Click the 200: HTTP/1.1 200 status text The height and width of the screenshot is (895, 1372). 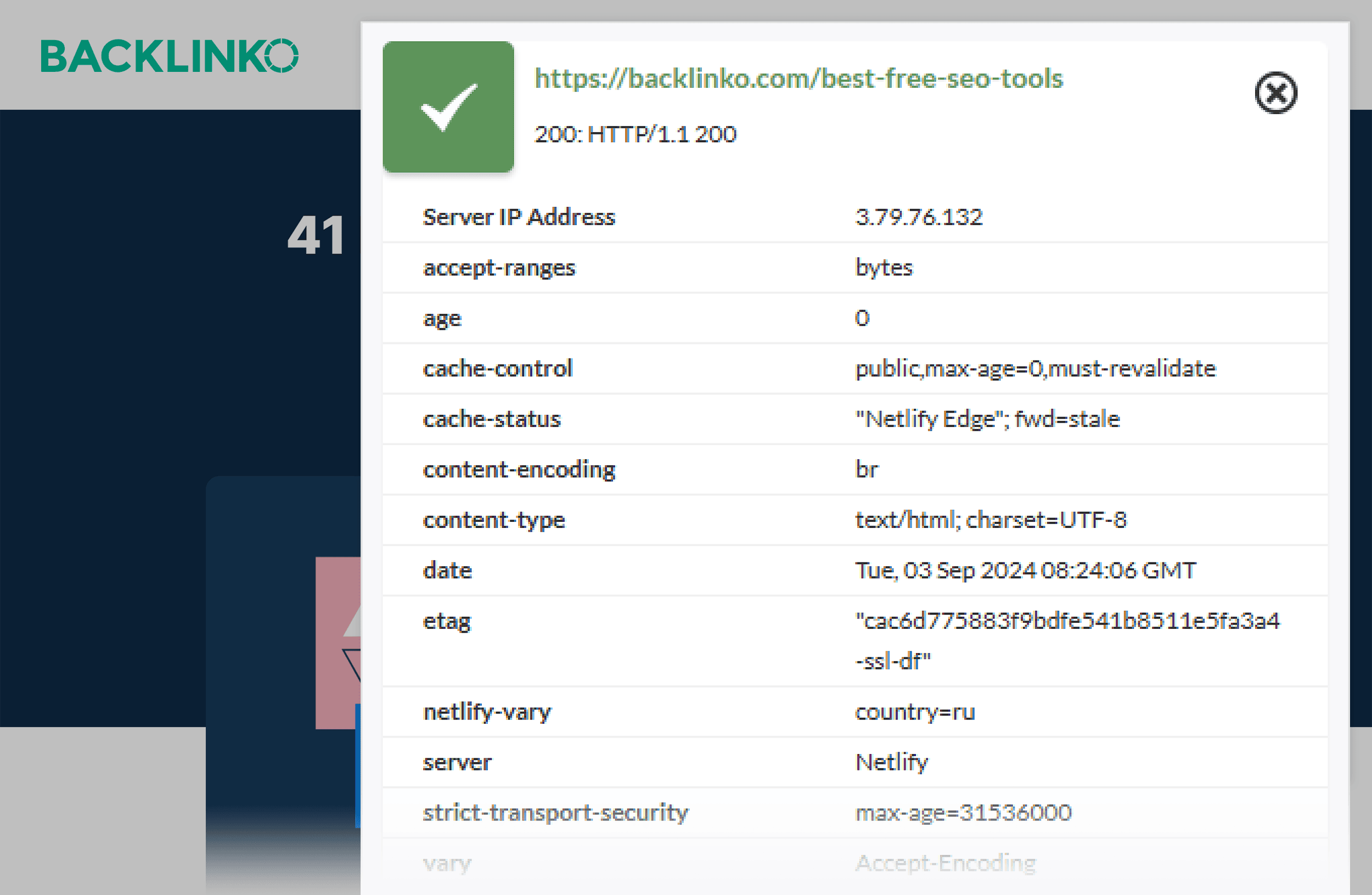(635, 134)
